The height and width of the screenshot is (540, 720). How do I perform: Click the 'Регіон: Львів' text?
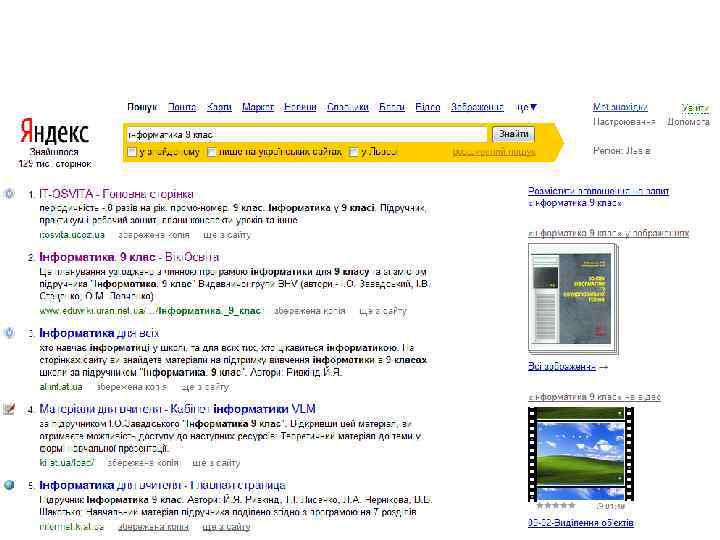(x=621, y=151)
